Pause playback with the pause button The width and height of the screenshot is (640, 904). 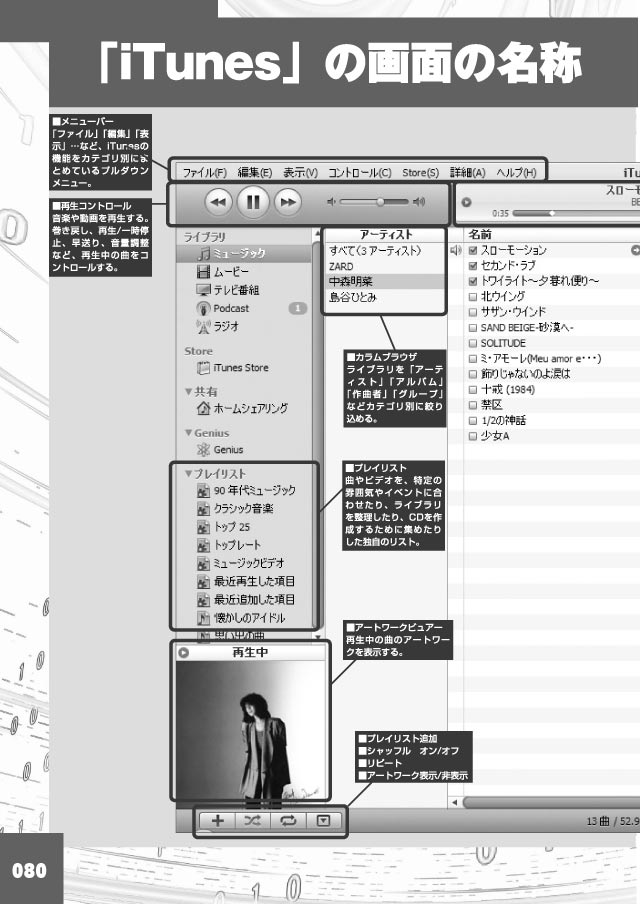click(x=253, y=203)
